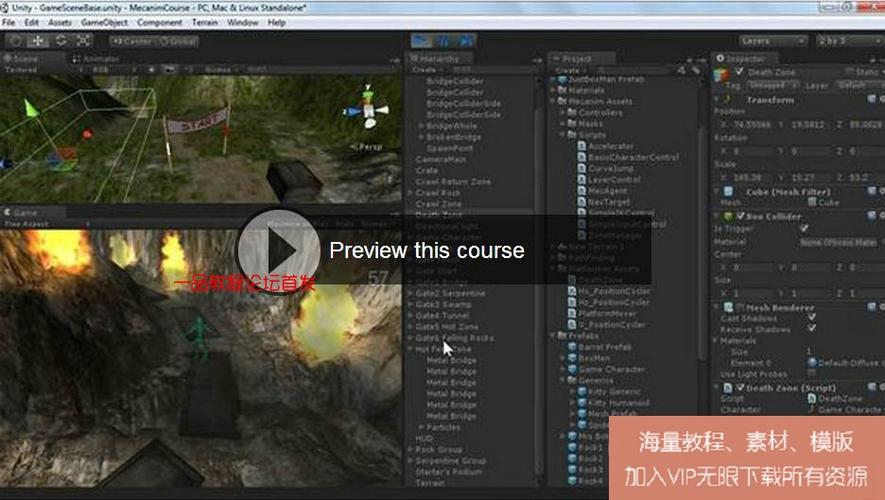The height and width of the screenshot is (500, 885).
Task: Select the Rotate tool in Unity toolbar
Action: (x=61, y=41)
